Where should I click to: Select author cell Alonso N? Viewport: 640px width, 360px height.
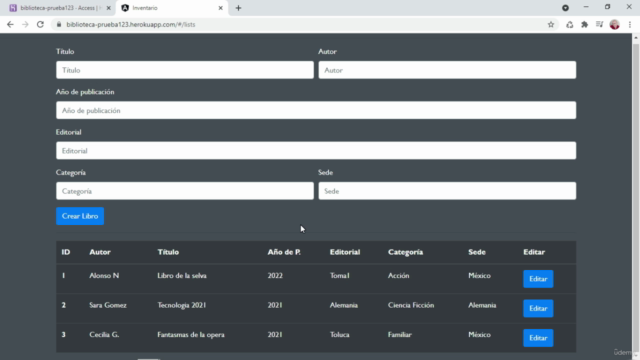[104, 276]
